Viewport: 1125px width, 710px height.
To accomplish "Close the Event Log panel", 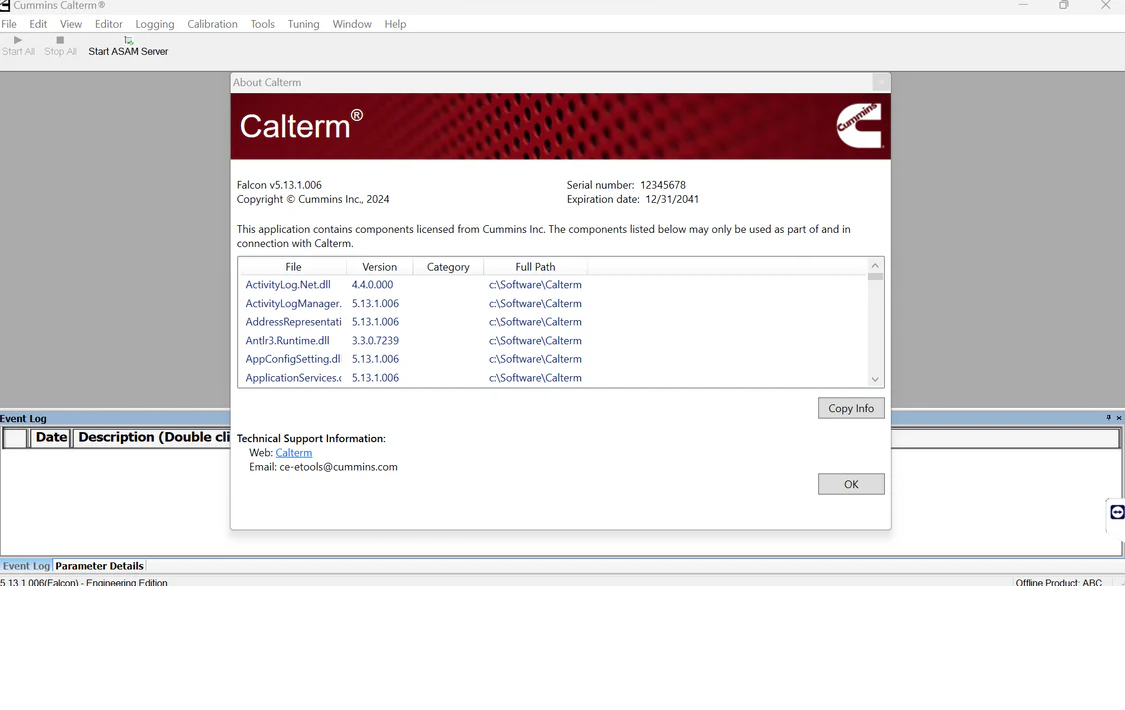I will [x=1119, y=418].
